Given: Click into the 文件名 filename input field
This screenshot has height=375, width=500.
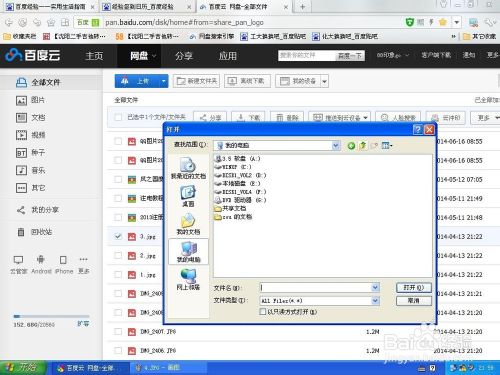Looking at the screenshot, I should click(x=315, y=288).
